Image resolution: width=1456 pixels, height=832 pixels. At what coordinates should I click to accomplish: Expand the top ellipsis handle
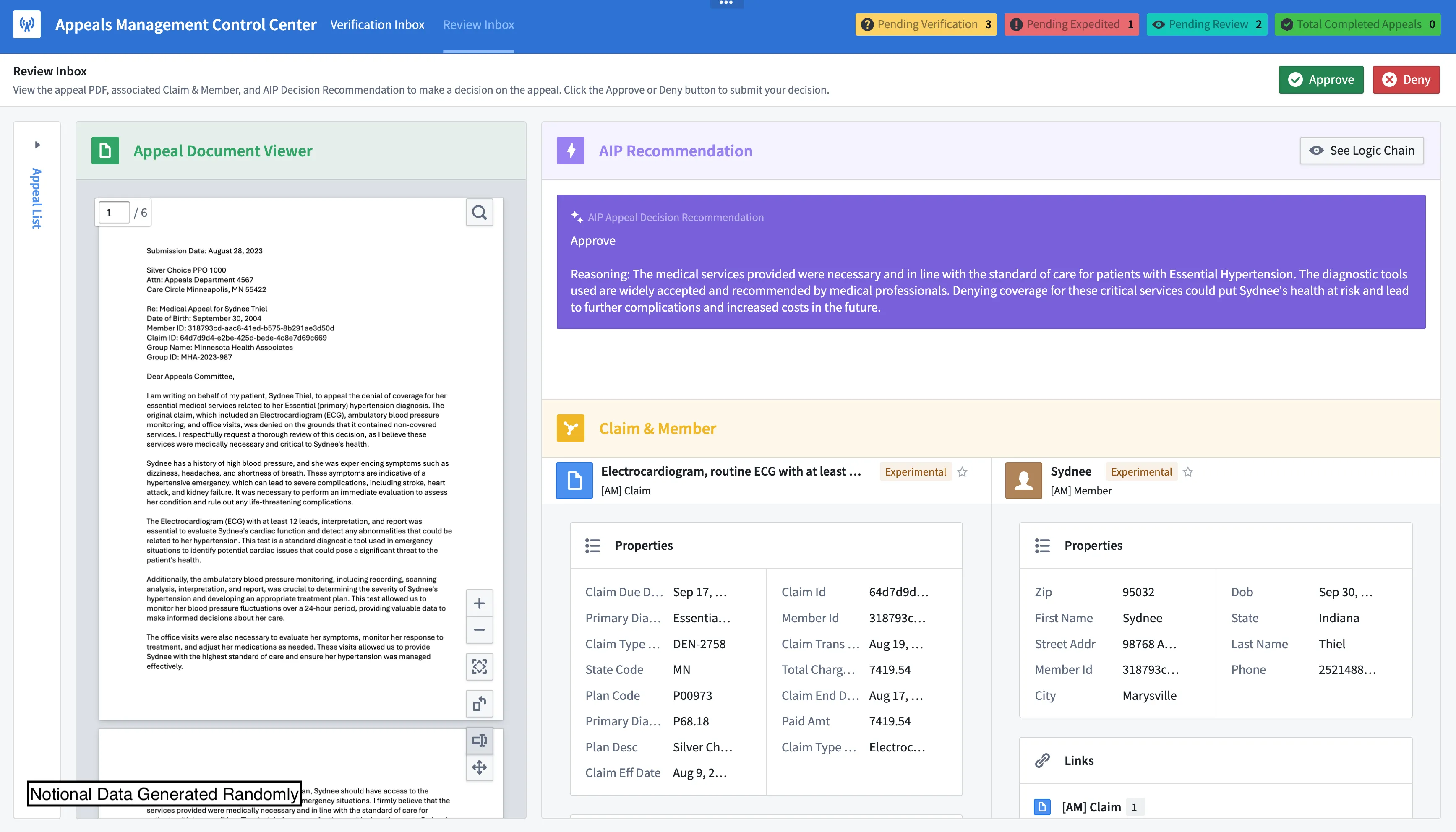pyautogui.click(x=726, y=3)
